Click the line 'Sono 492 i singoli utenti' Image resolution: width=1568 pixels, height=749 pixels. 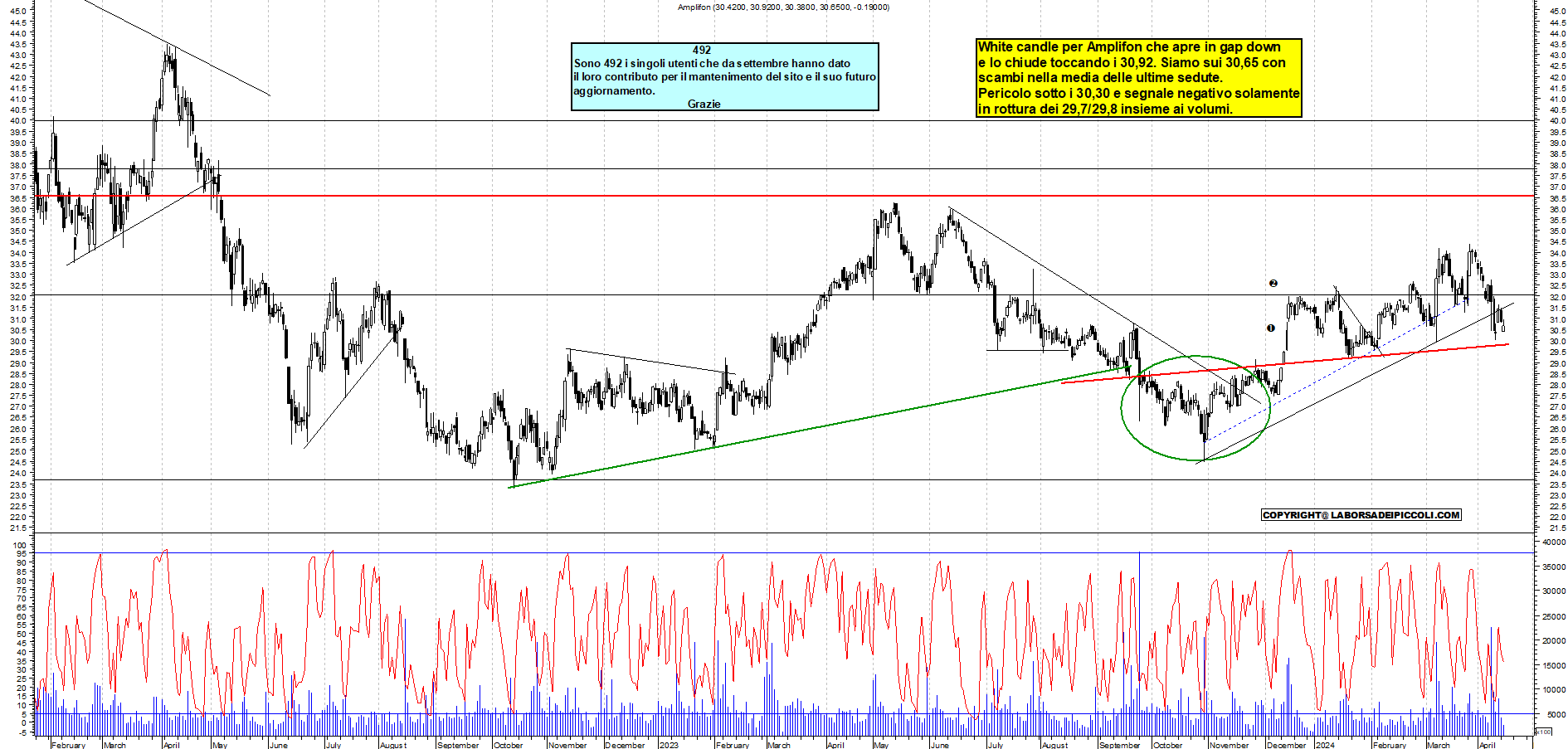tap(712, 63)
